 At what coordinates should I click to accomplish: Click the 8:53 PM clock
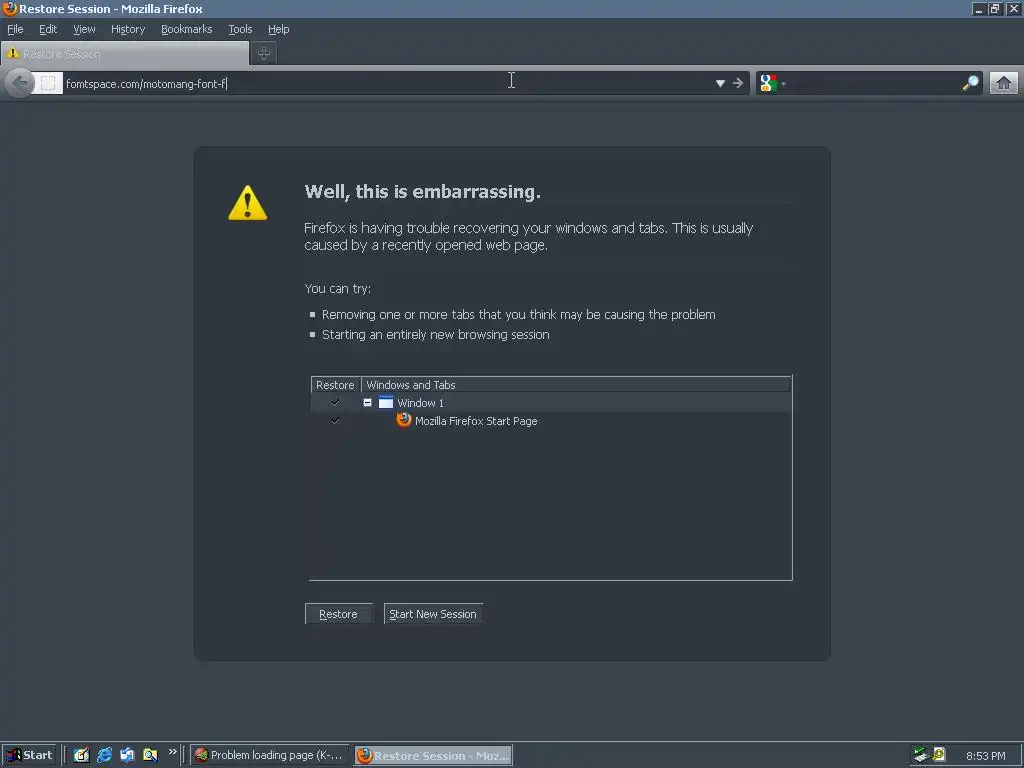click(x=985, y=756)
